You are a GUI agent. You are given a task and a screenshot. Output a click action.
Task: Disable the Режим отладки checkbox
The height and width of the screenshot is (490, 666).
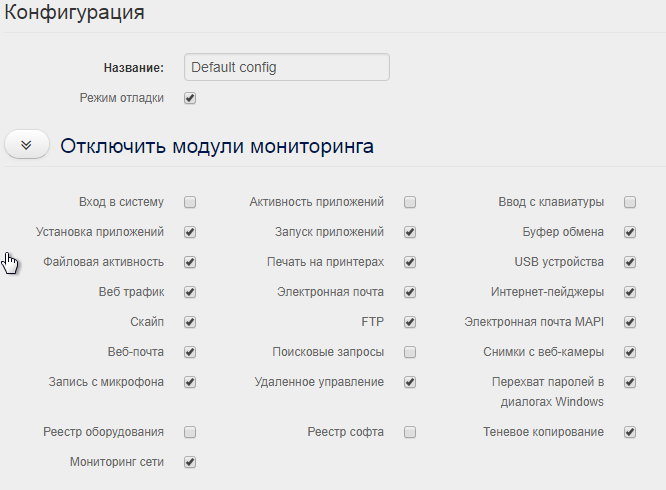[190, 98]
